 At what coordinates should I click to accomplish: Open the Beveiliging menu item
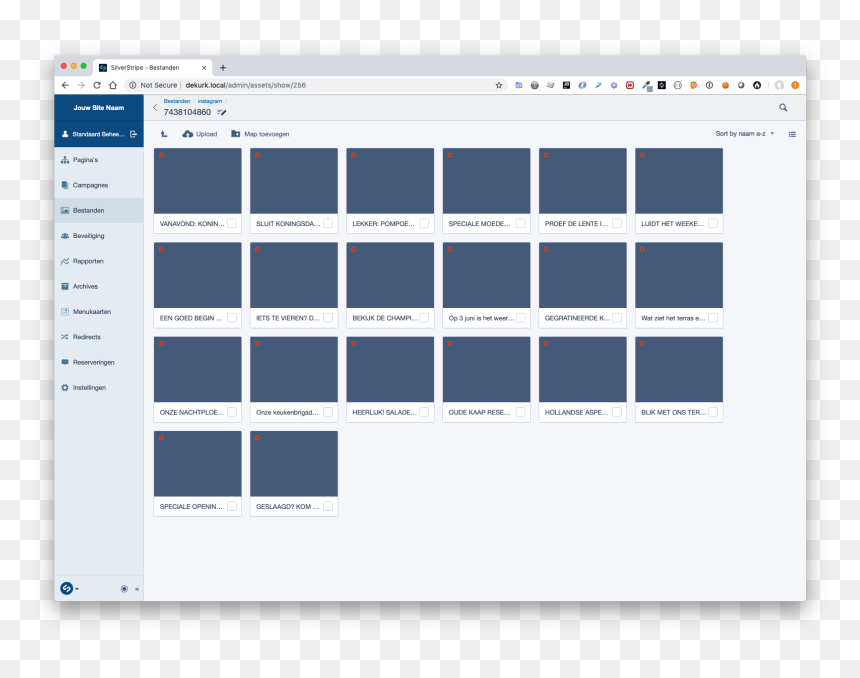click(x=99, y=235)
